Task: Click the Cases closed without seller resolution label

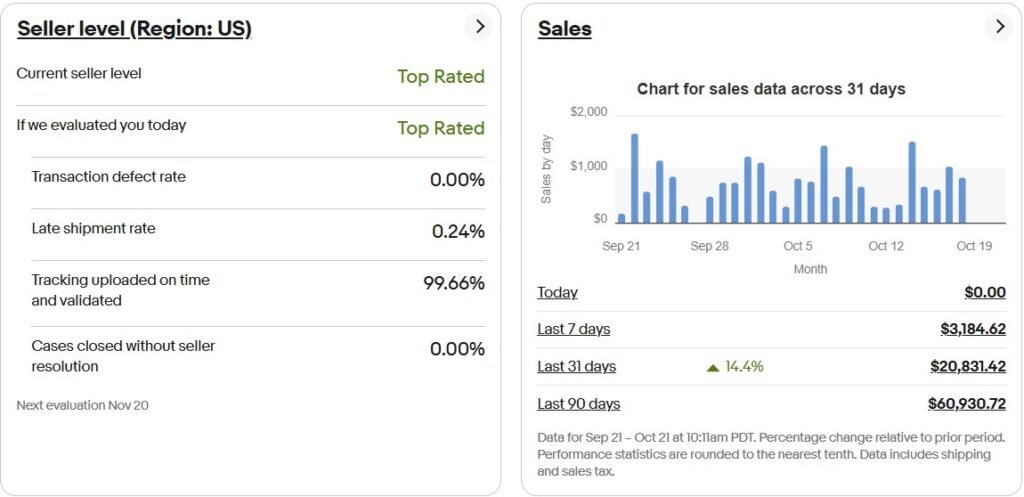Action: 123,356
